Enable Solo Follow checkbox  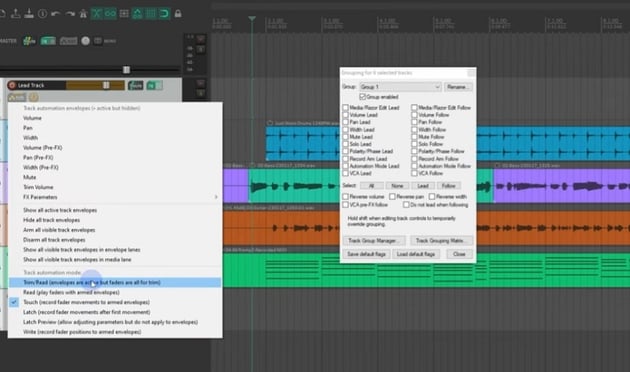click(414, 144)
